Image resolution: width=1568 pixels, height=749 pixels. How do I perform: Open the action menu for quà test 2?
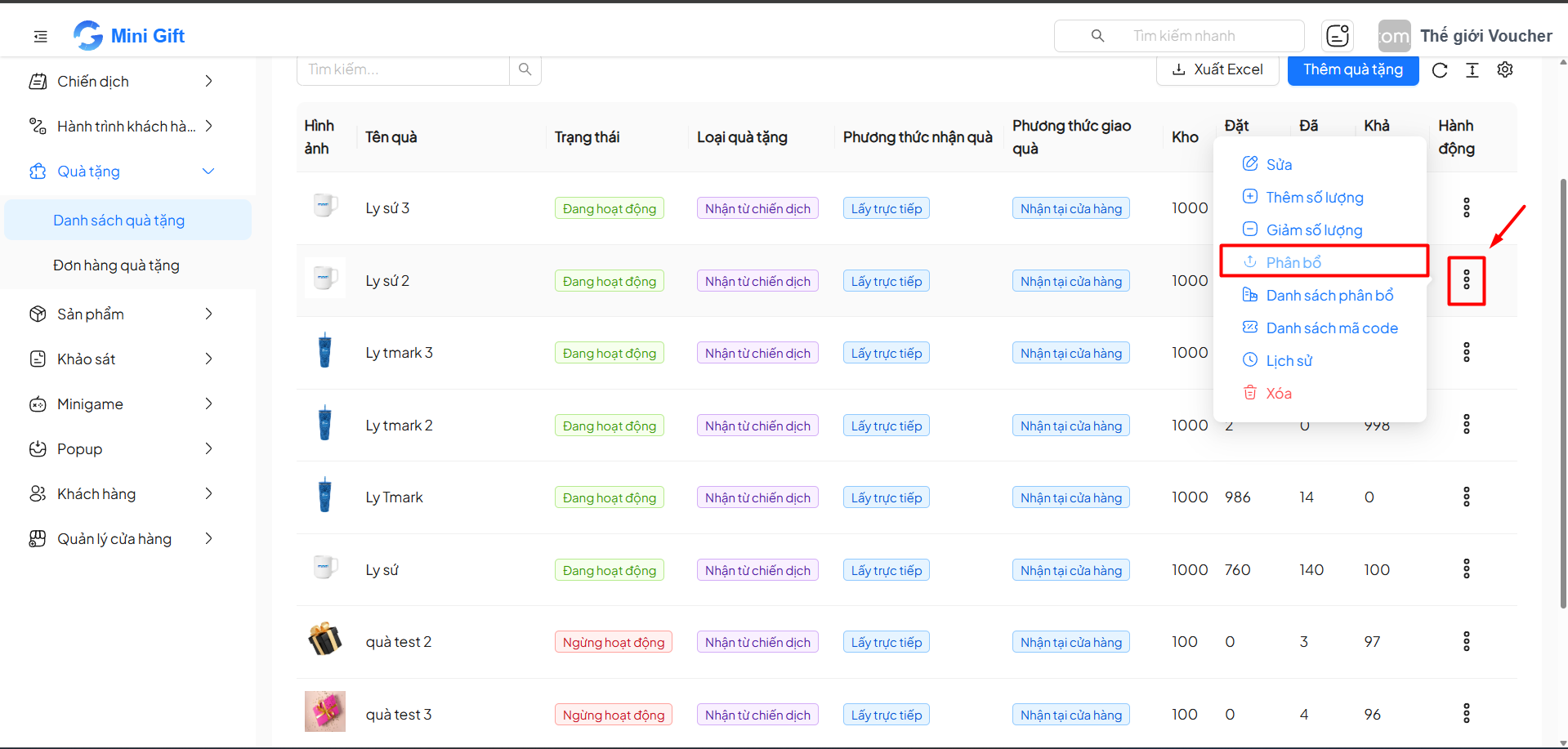tap(1467, 641)
